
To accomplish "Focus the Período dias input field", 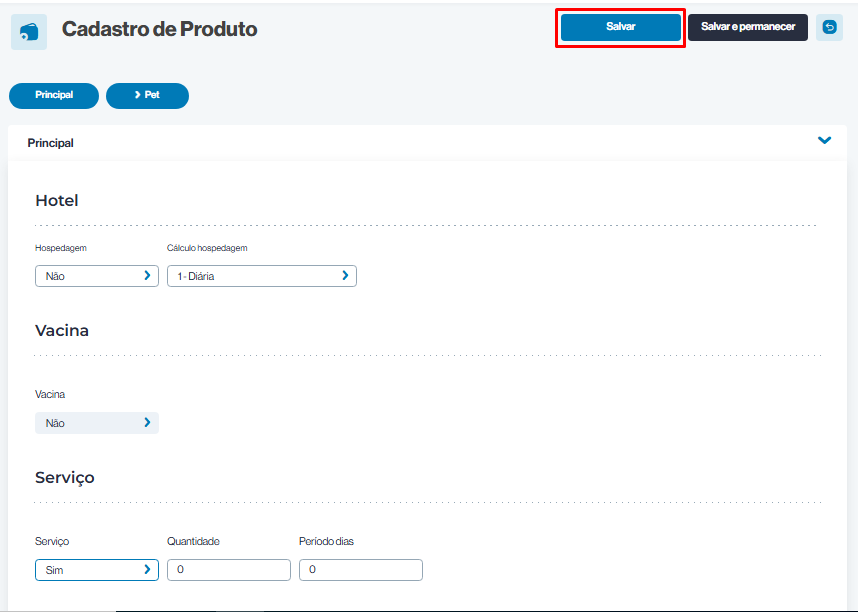I will coord(361,570).
